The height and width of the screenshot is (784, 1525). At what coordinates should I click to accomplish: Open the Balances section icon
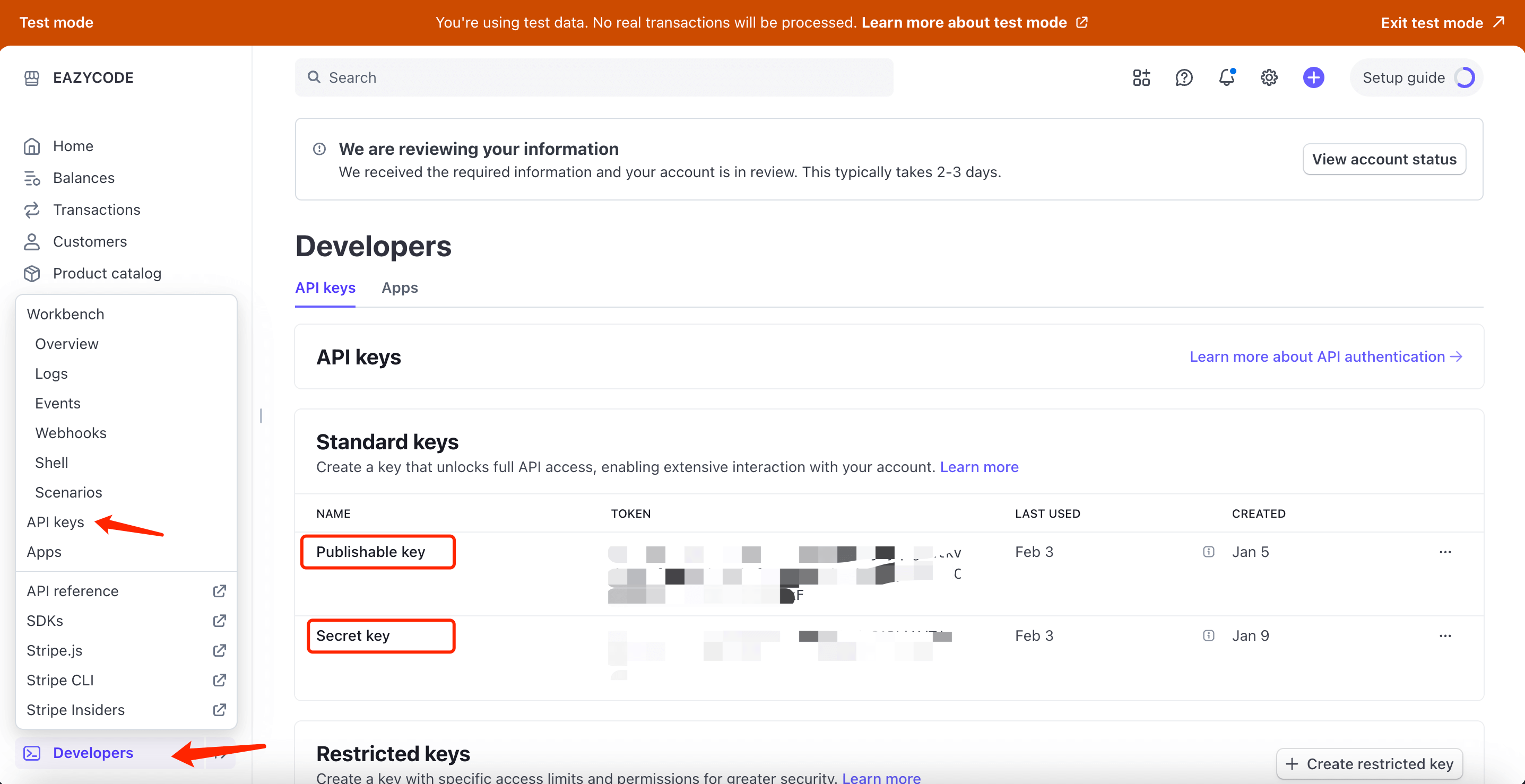point(33,178)
